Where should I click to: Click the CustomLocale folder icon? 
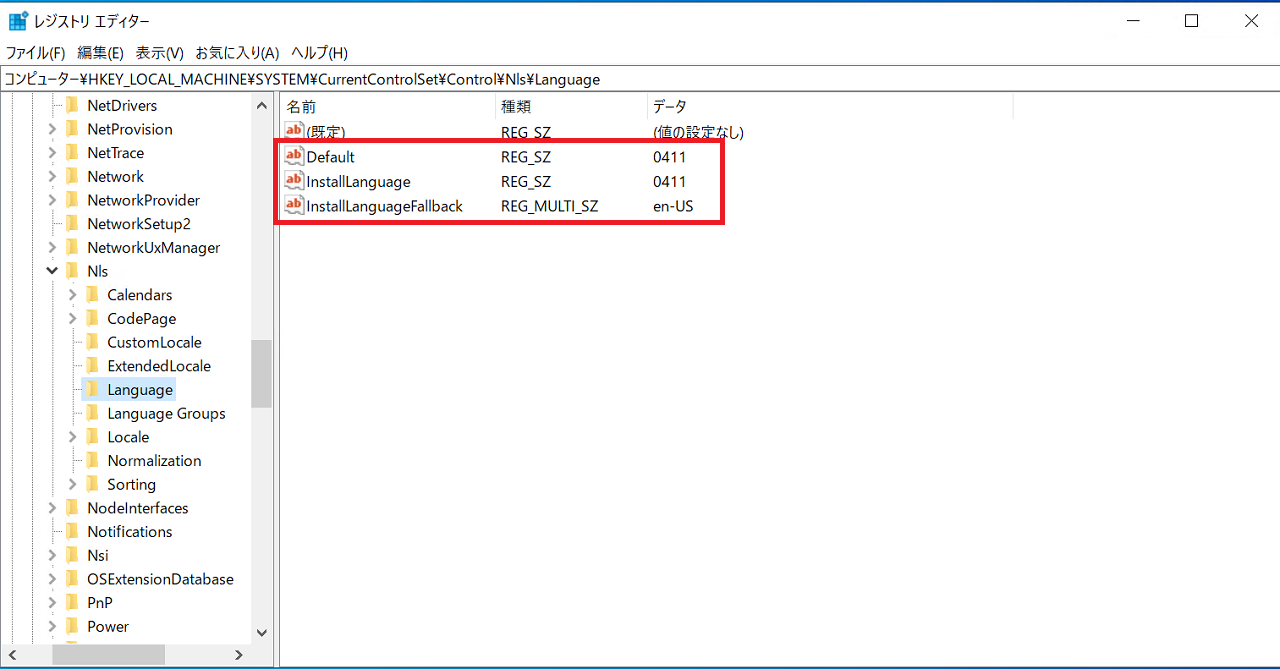pos(92,342)
